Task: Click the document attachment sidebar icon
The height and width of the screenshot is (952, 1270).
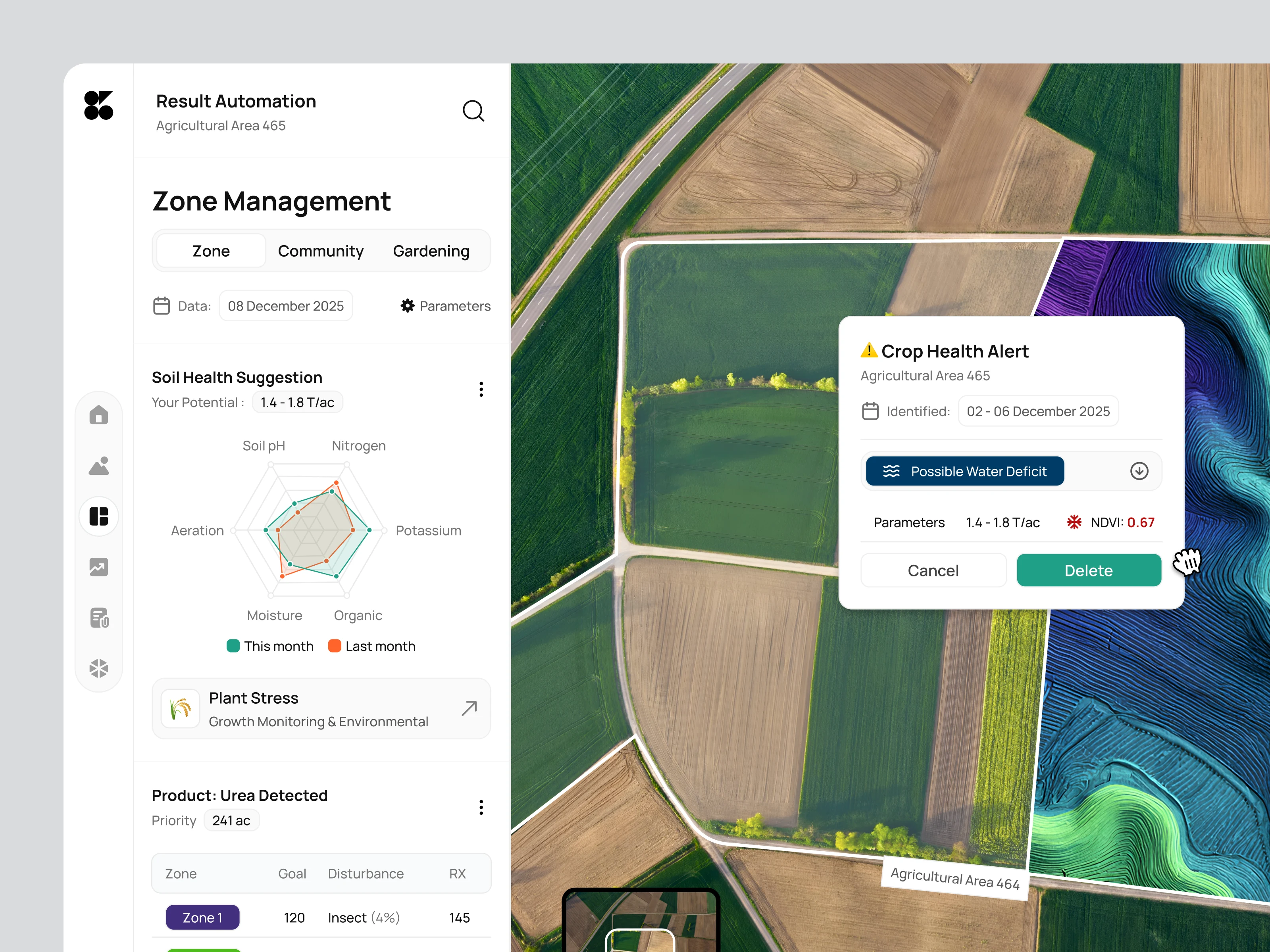Action: (x=99, y=618)
